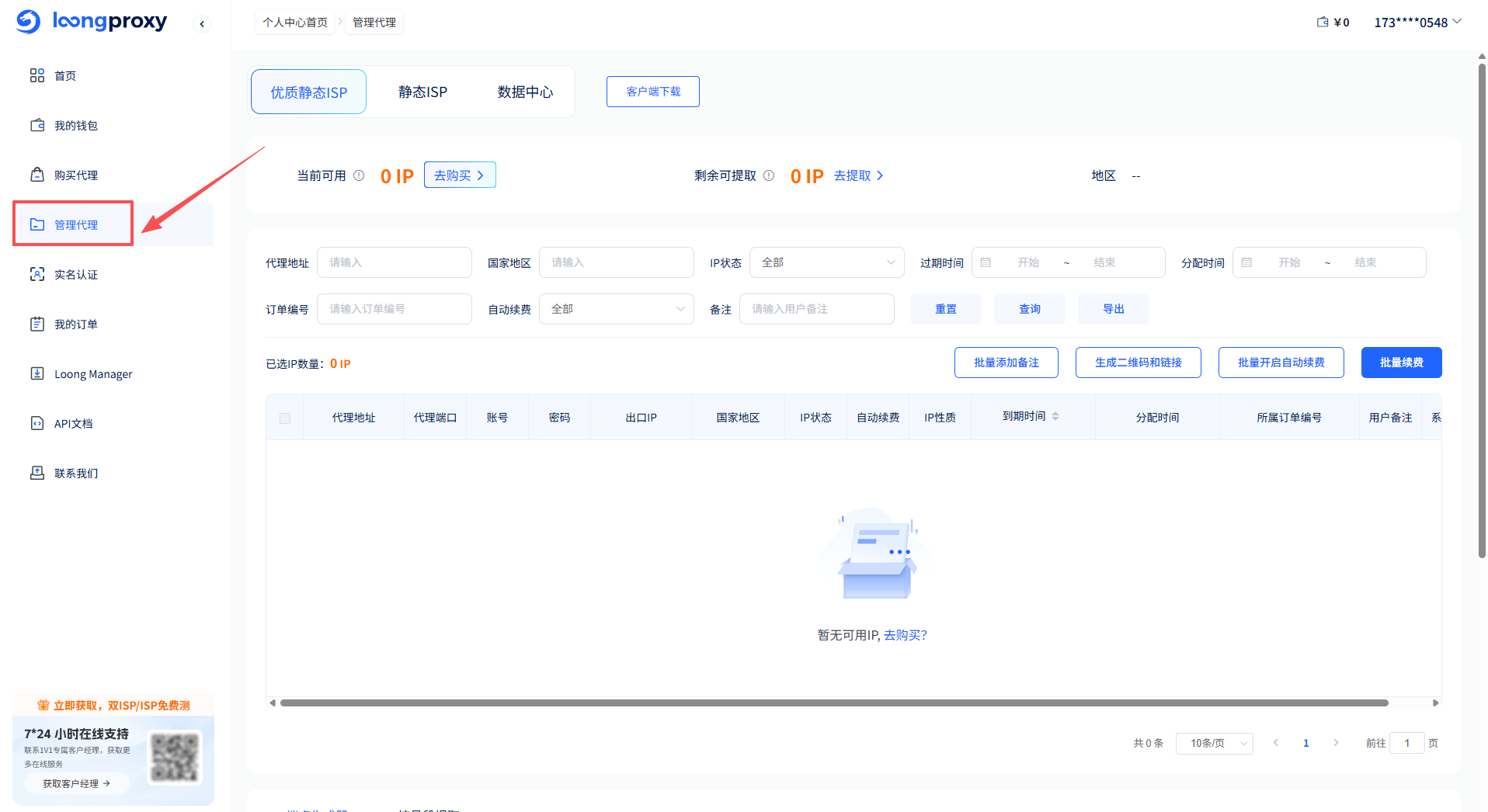Toggle the select-all checkbox in table header
The height and width of the screenshot is (812, 1488).
(x=285, y=418)
